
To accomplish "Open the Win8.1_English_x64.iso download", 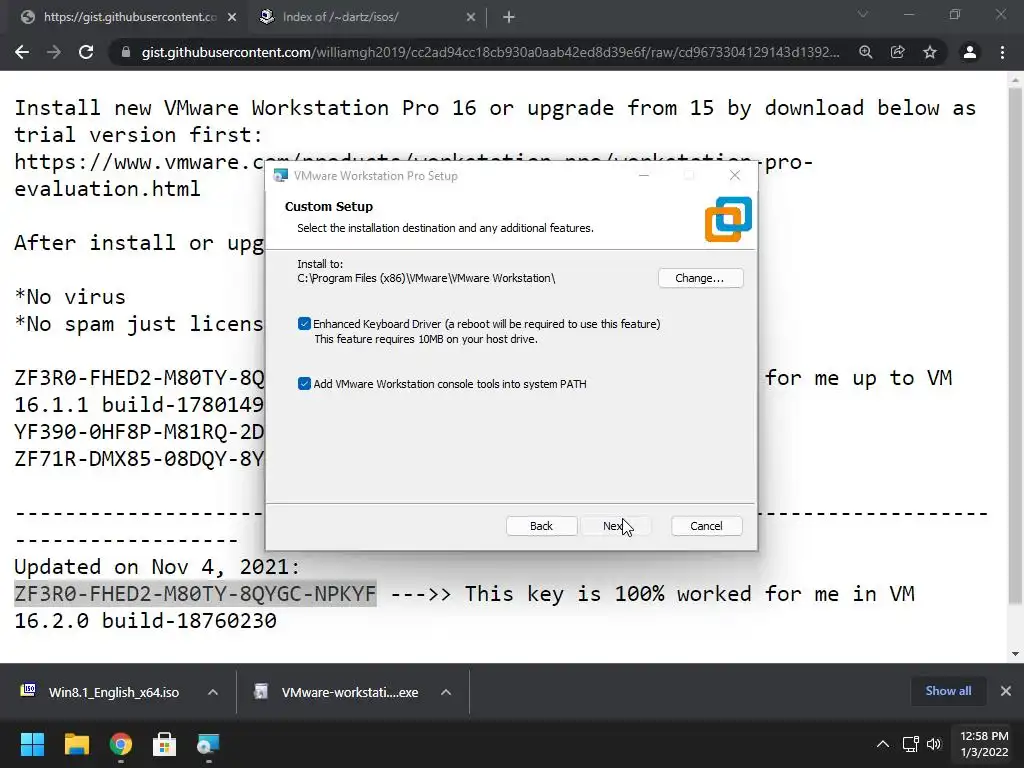I will [114, 692].
